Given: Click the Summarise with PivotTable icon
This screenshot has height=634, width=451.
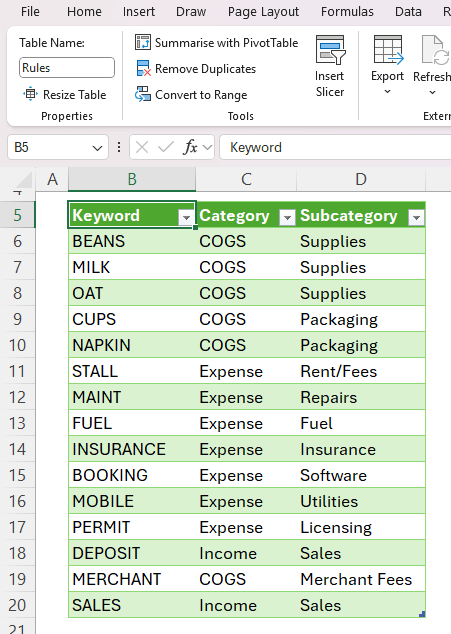Looking at the screenshot, I should (x=143, y=42).
